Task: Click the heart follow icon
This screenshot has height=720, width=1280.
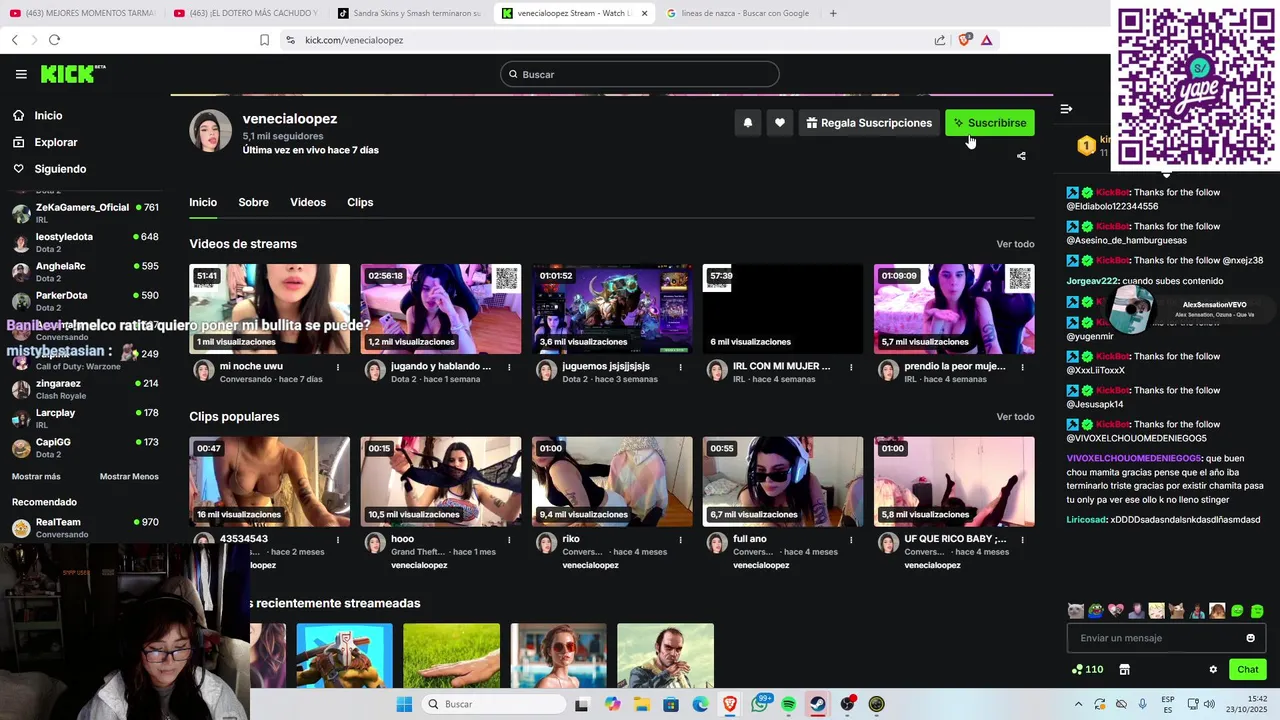Action: [780, 123]
